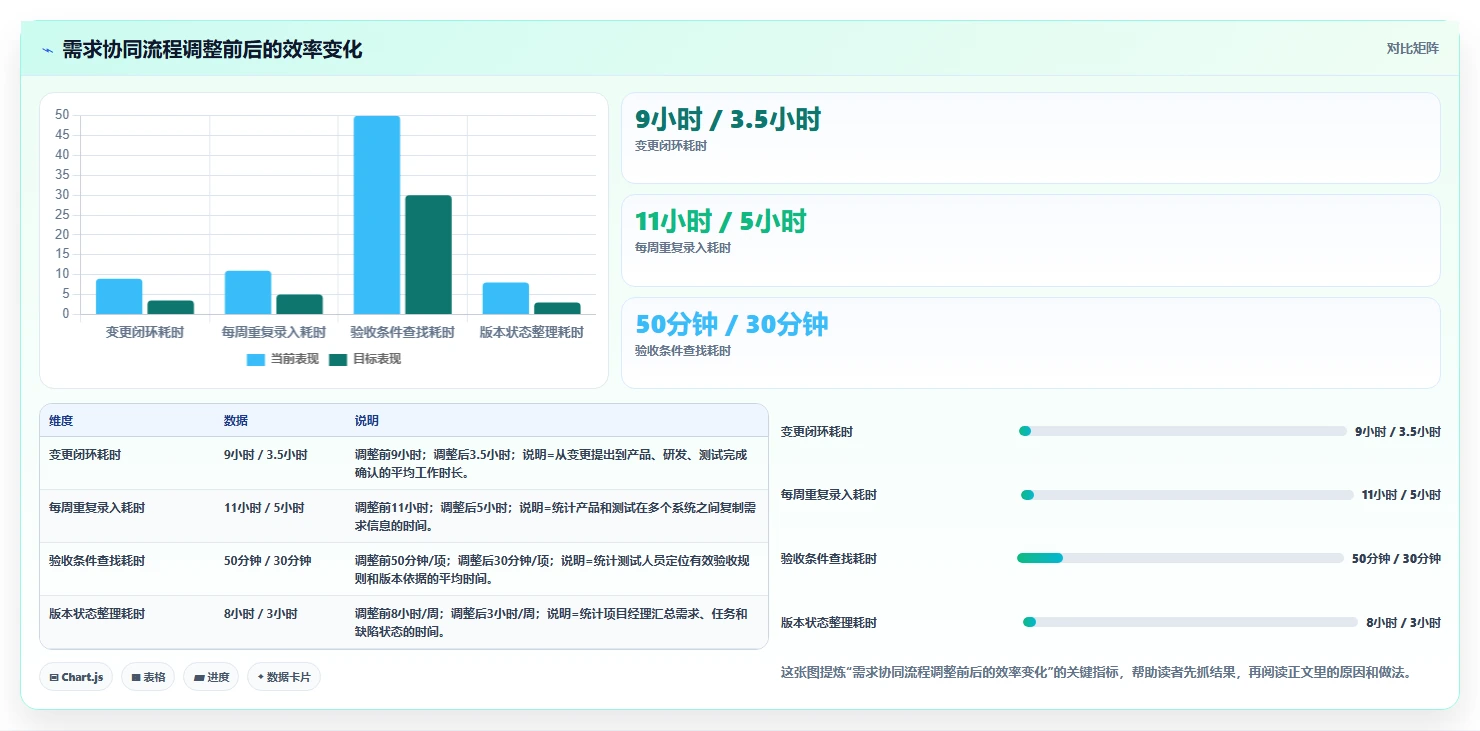
Task: Click the description starting 调整前11小时
Action: tap(555, 517)
